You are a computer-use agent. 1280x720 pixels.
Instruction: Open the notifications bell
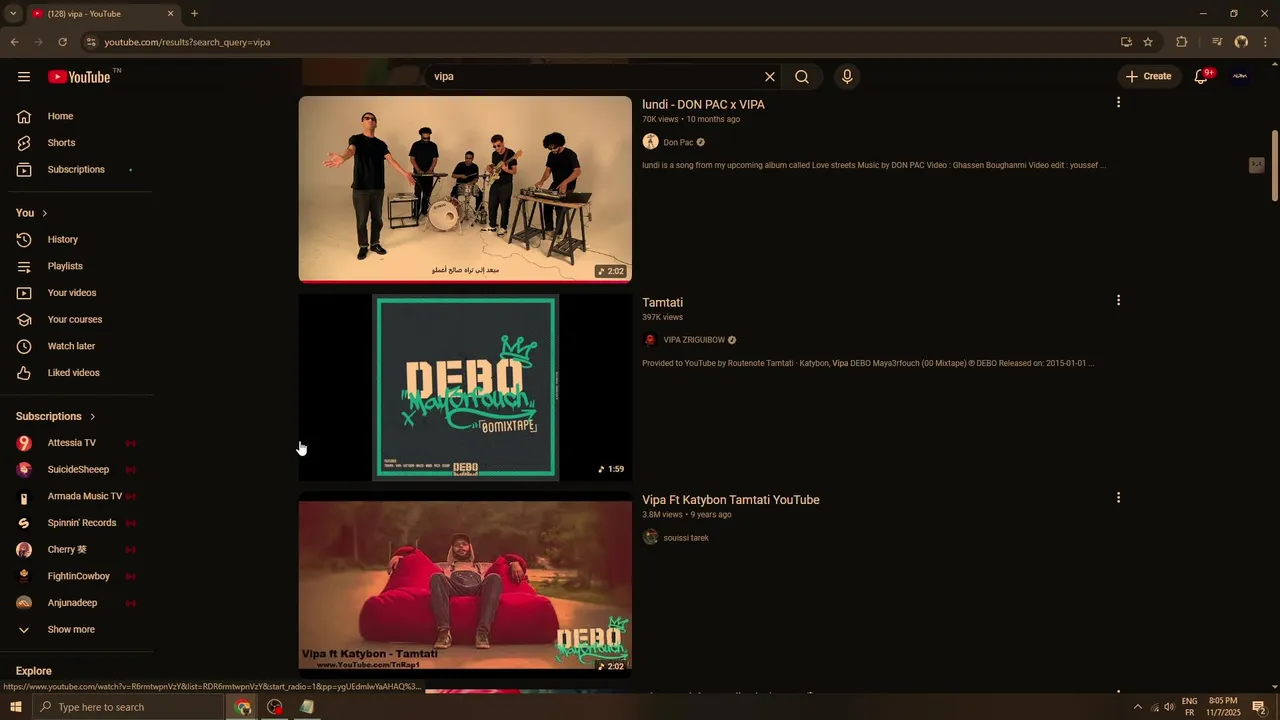[x=1201, y=77]
